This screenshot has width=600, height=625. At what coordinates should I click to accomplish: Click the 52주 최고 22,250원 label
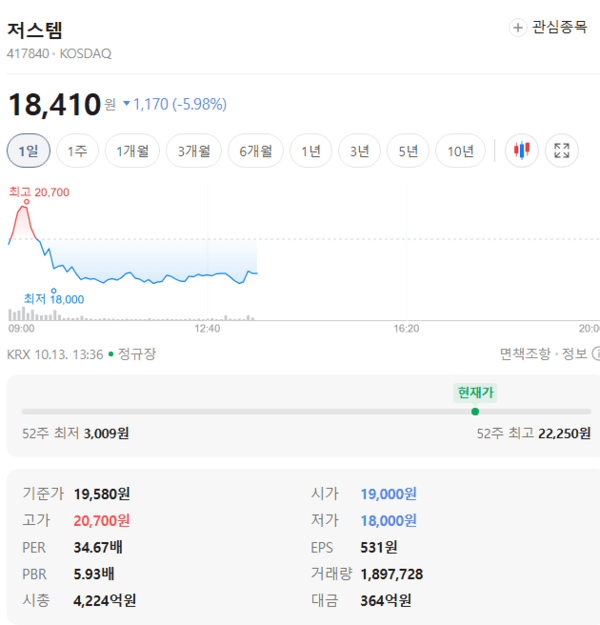(x=533, y=433)
